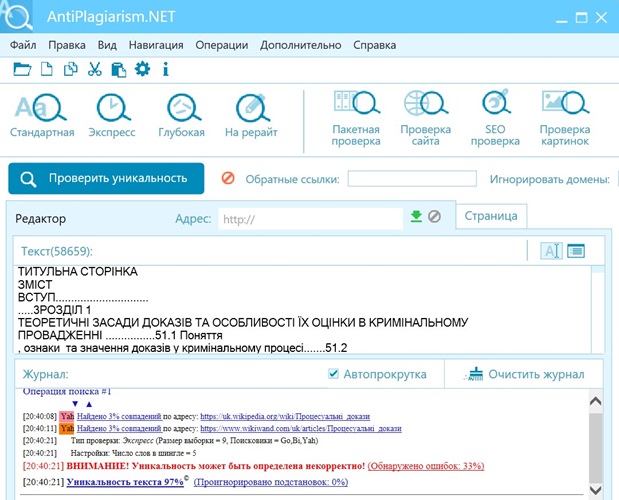Open the uk.wikipedia.org link in log

285,416
